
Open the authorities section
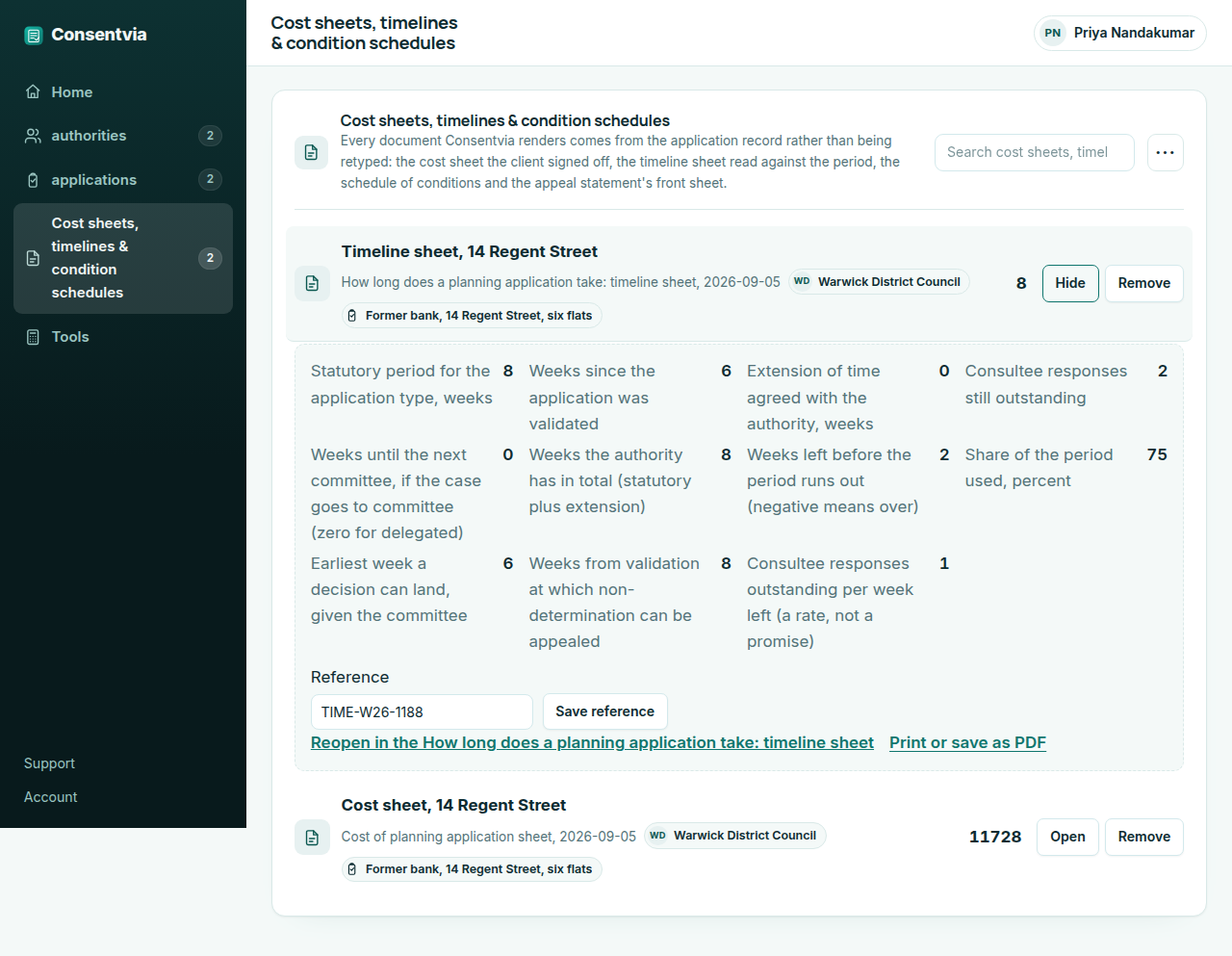[x=123, y=136]
